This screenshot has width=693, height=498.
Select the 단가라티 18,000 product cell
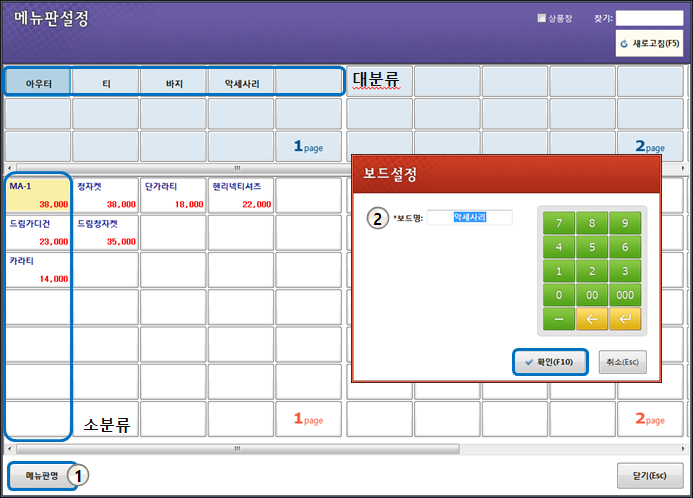[x=174, y=195]
